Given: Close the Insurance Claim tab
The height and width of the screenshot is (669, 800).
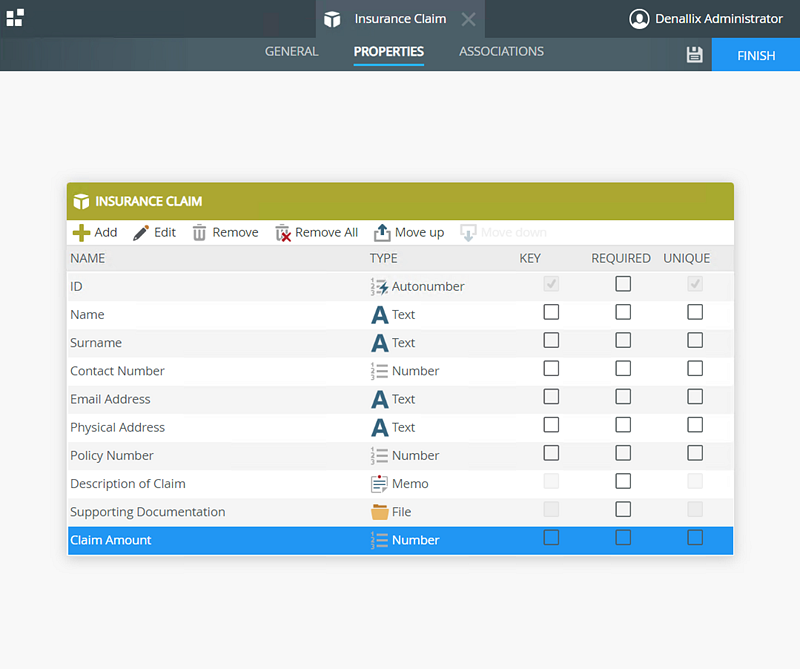Looking at the screenshot, I should 469,19.
